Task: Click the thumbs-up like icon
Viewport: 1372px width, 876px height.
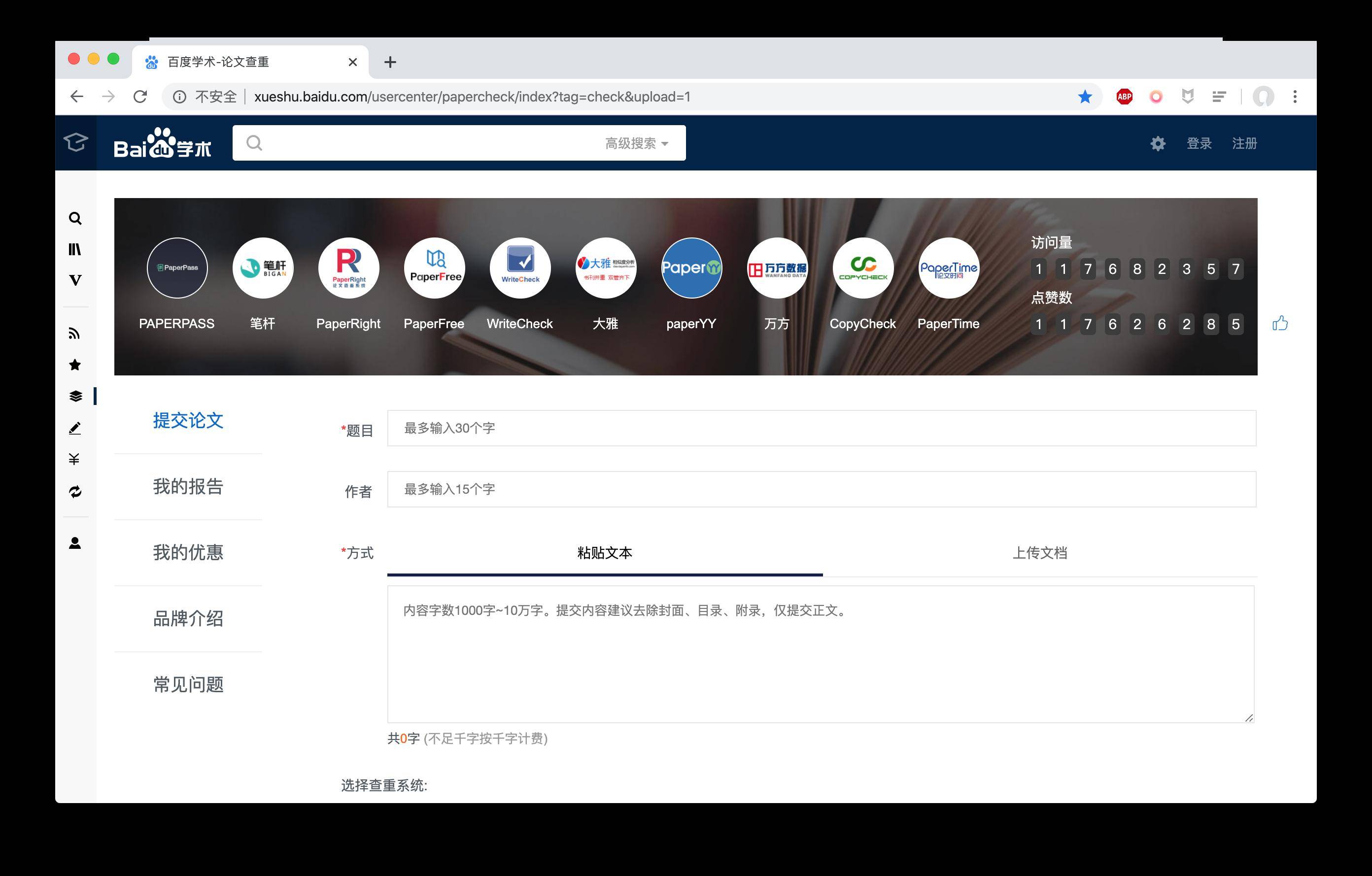Action: (1280, 324)
